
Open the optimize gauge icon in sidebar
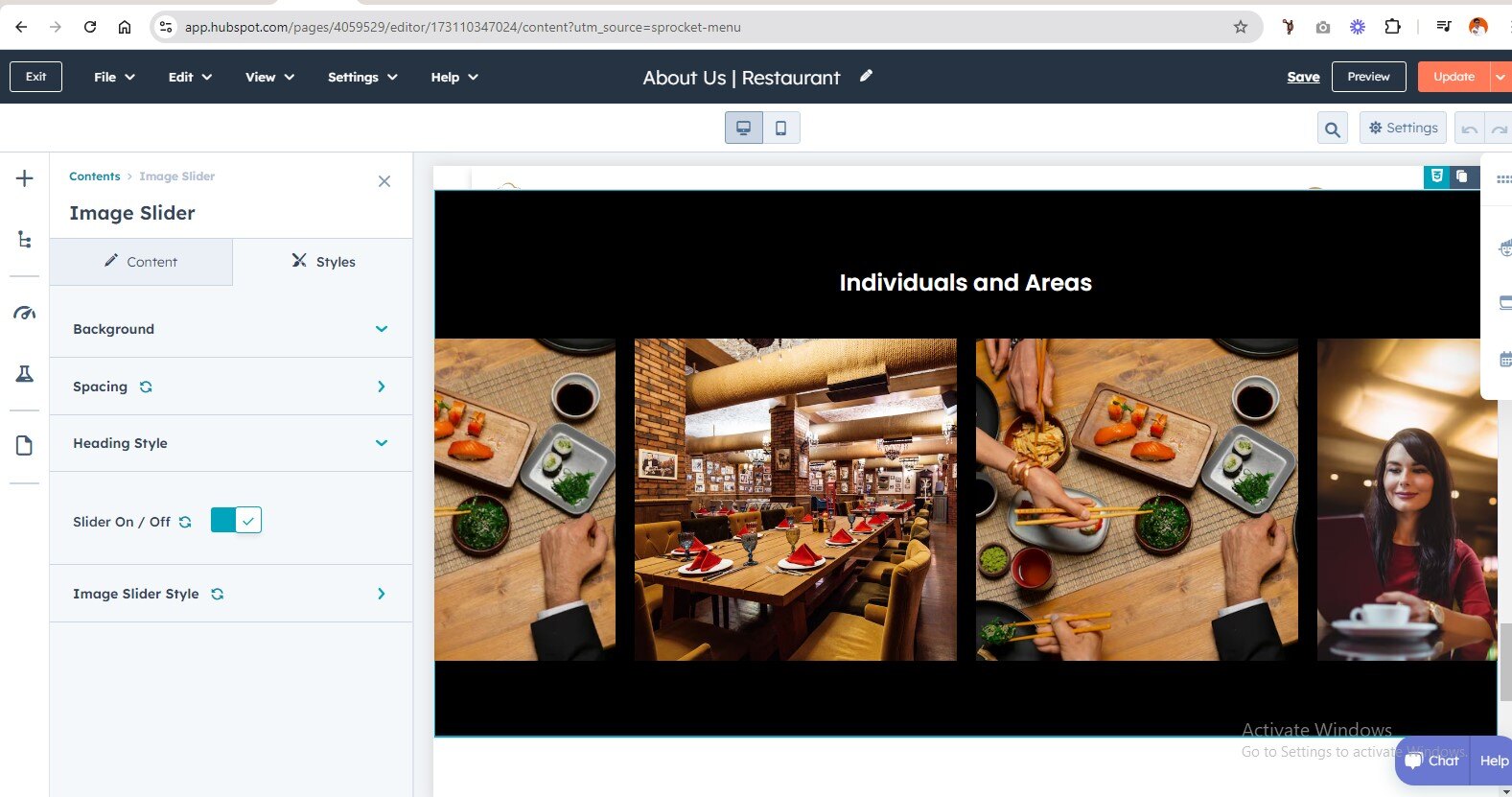[x=25, y=313]
